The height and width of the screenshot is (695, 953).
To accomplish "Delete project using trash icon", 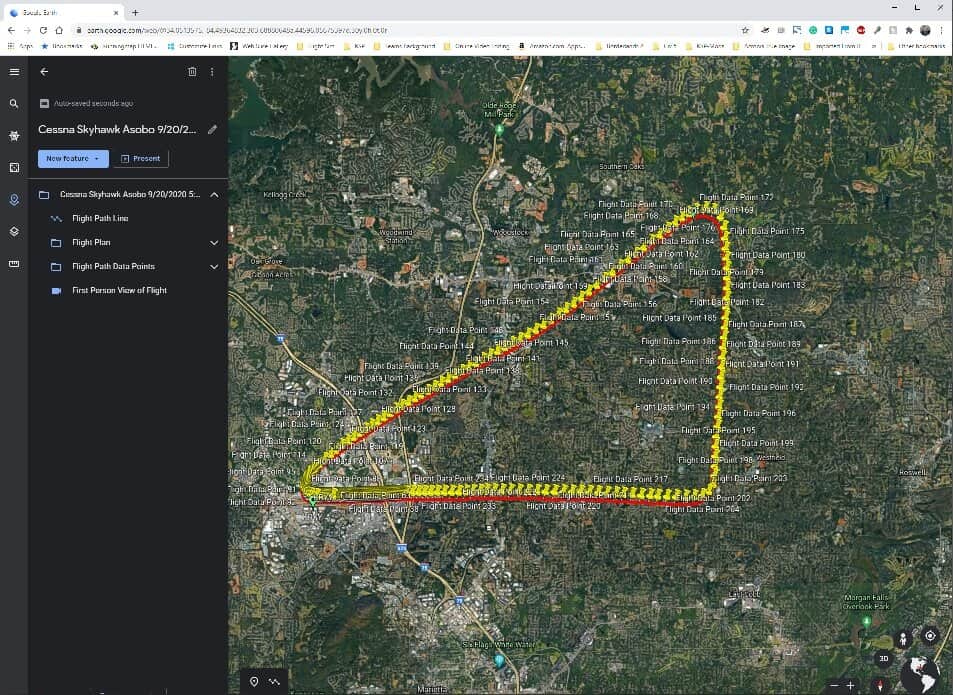I will 192,72.
